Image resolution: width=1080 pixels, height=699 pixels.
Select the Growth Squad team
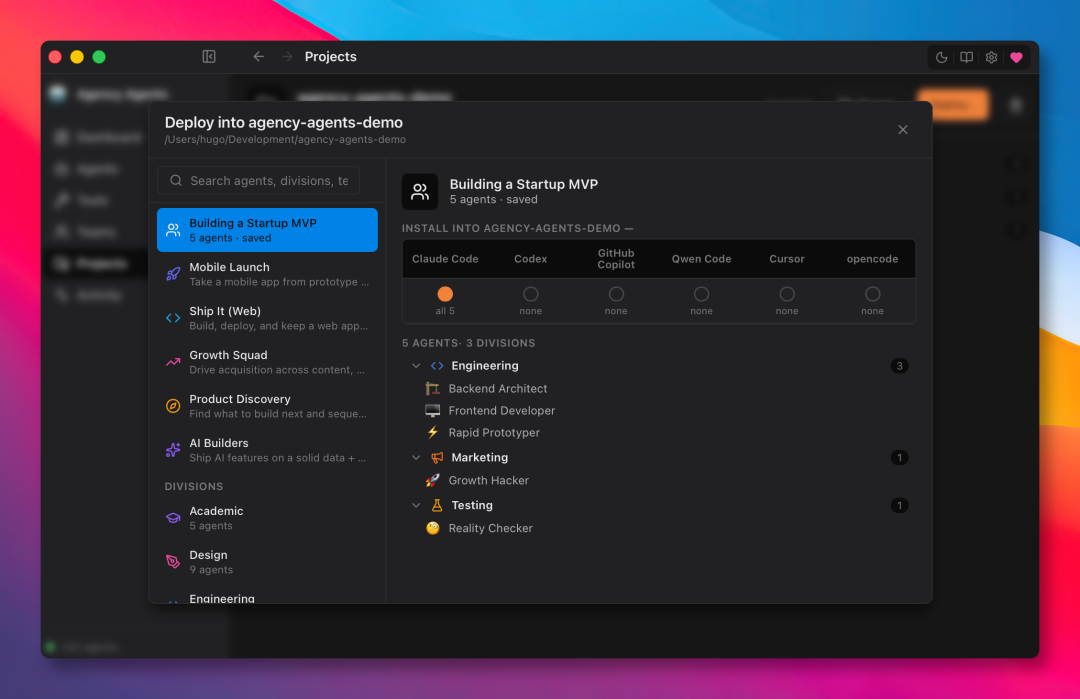click(x=267, y=362)
